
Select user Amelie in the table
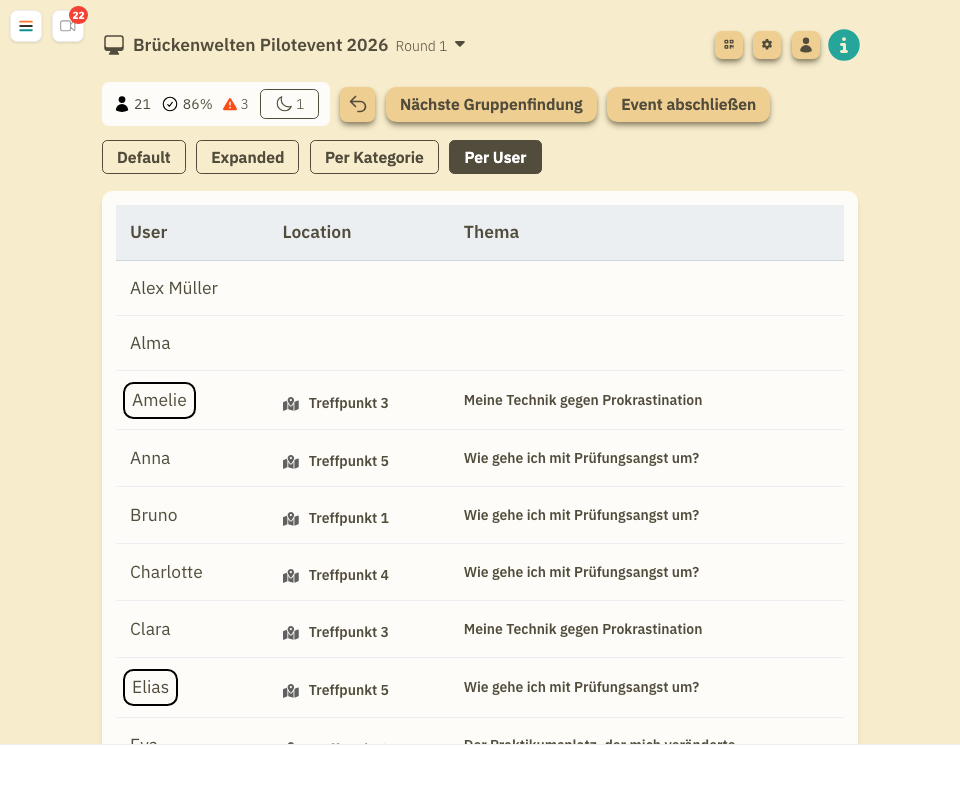coord(159,401)
